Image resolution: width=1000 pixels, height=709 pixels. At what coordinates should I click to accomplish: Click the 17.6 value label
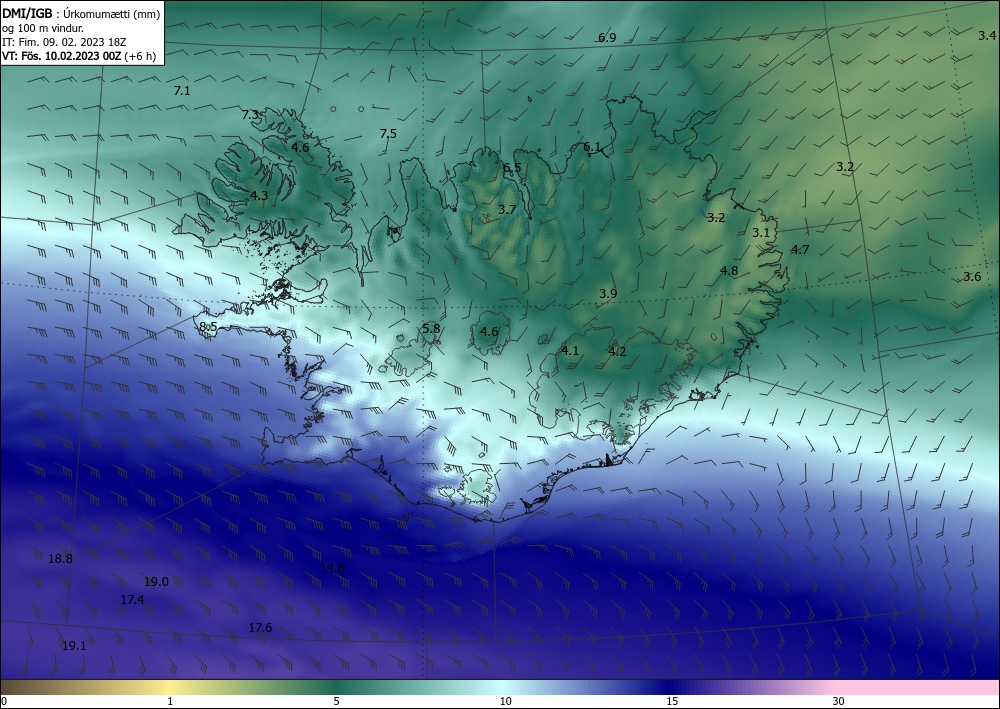260,629
